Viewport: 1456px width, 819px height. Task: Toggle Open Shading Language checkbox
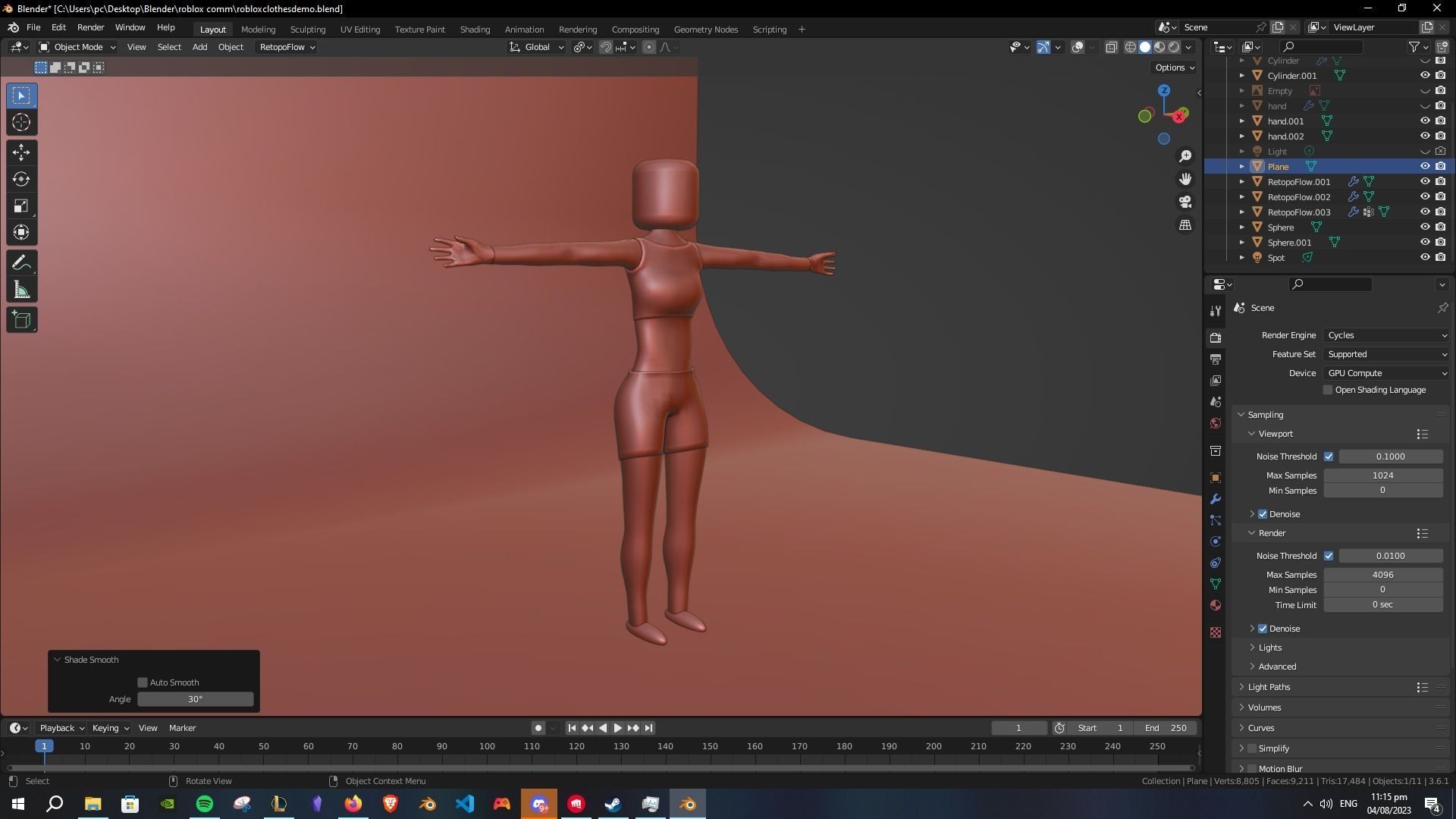(1328, 390)
